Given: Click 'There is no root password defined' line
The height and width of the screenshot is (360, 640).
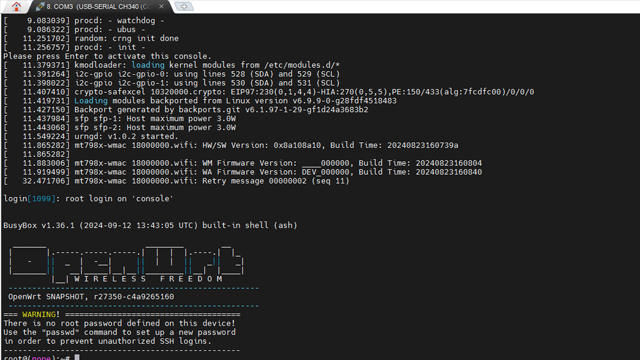Looking at the screenshot, I should (120, 323).
